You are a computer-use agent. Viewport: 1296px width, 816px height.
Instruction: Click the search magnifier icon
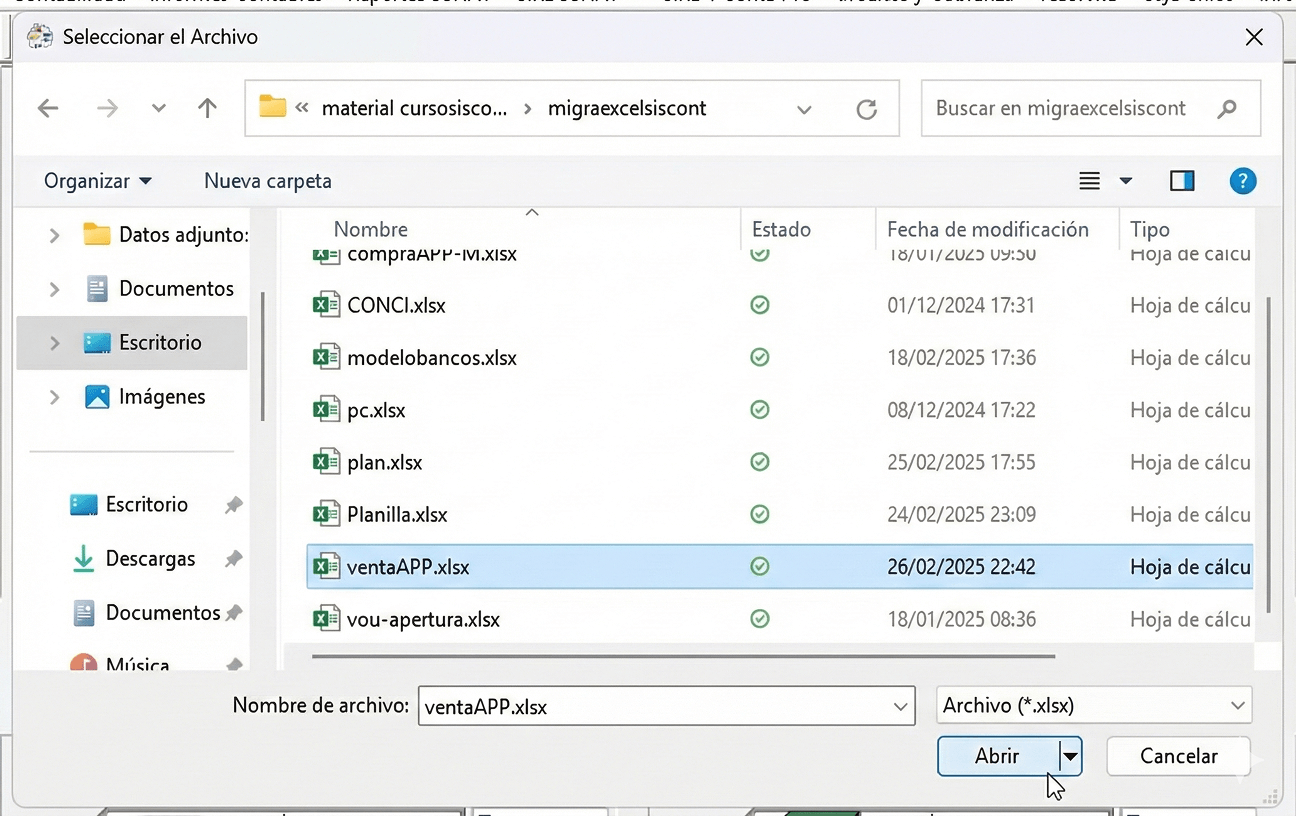tap(1227, 108)
